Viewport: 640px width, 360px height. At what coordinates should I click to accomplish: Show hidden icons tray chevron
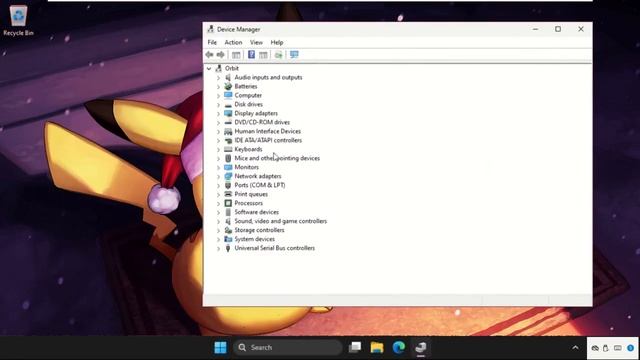point(575,348)
